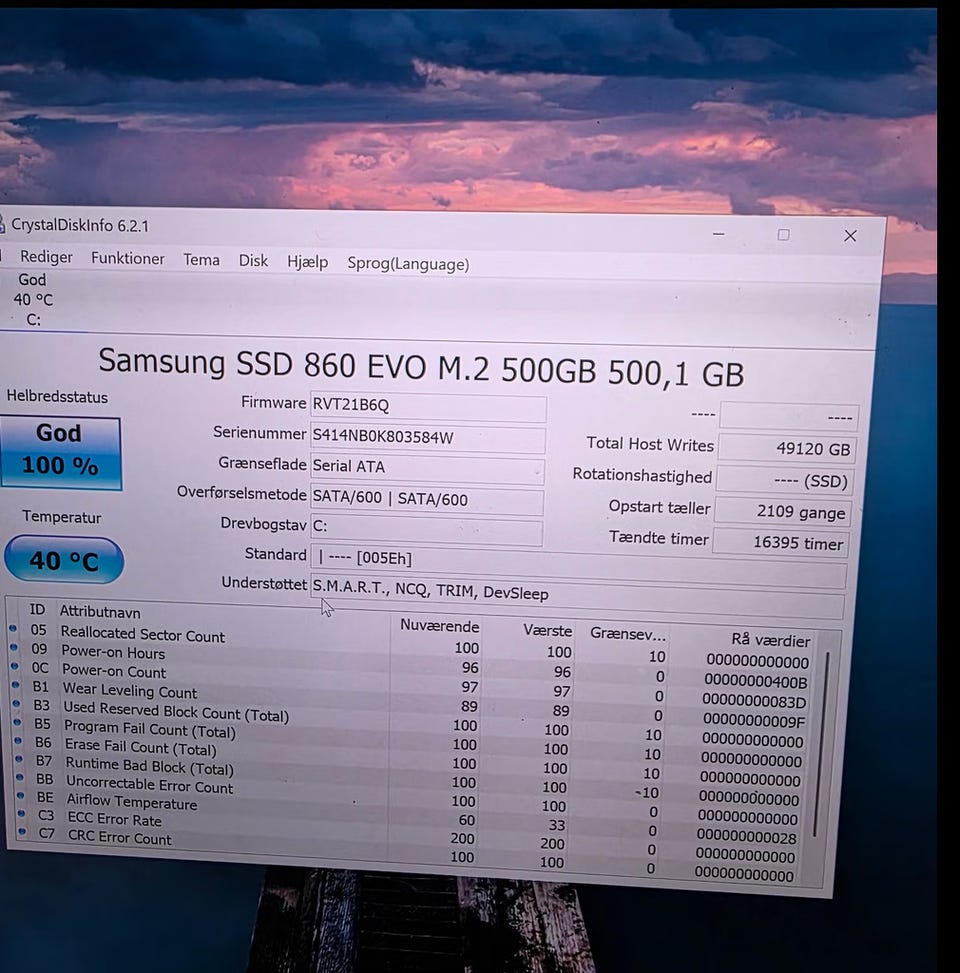The image size is (960, 973).
Task: Click the raw value 00000000400B
Action: (756, 681)
